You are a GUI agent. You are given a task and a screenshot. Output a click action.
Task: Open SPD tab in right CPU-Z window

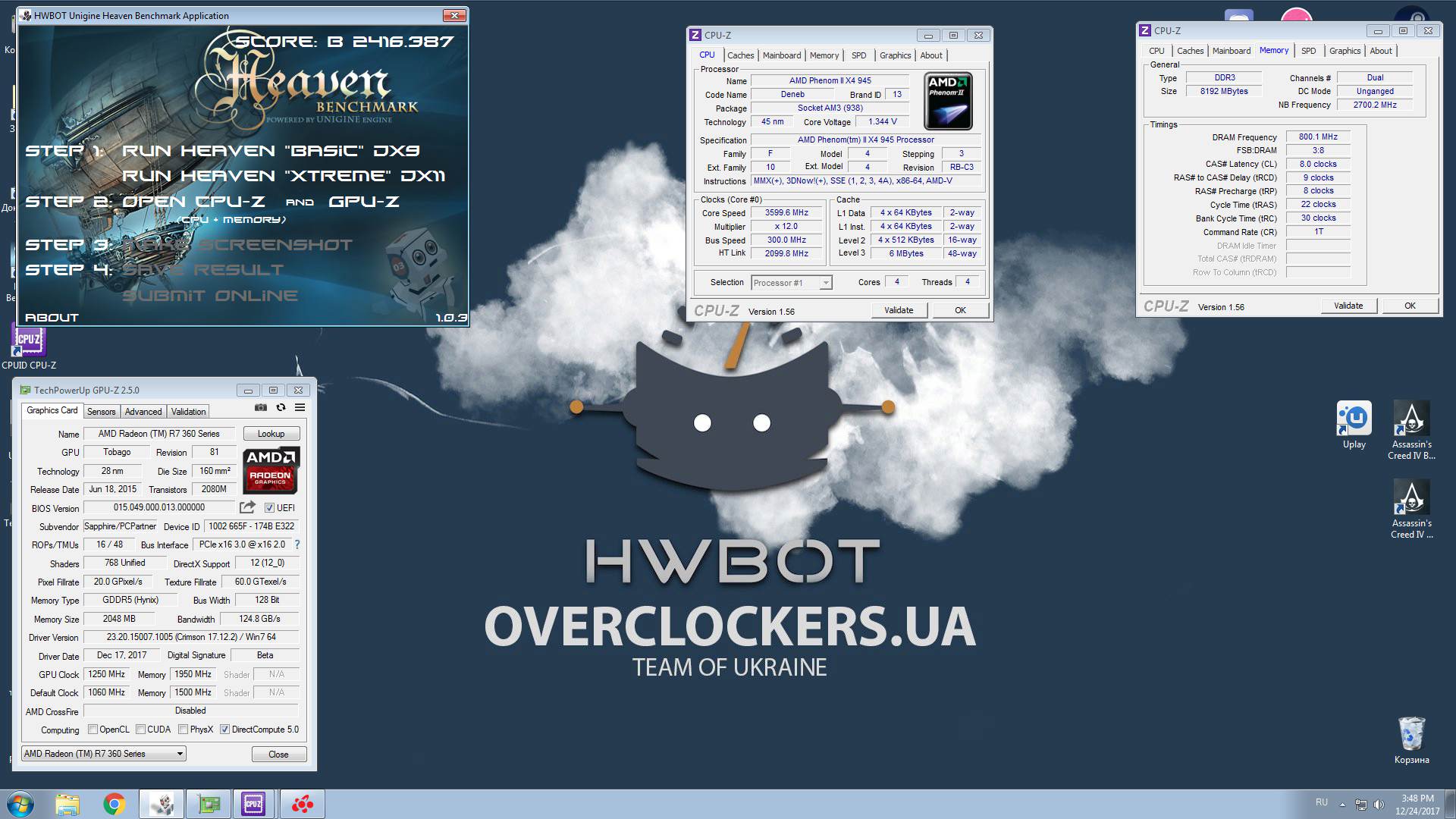(1309, 51)
